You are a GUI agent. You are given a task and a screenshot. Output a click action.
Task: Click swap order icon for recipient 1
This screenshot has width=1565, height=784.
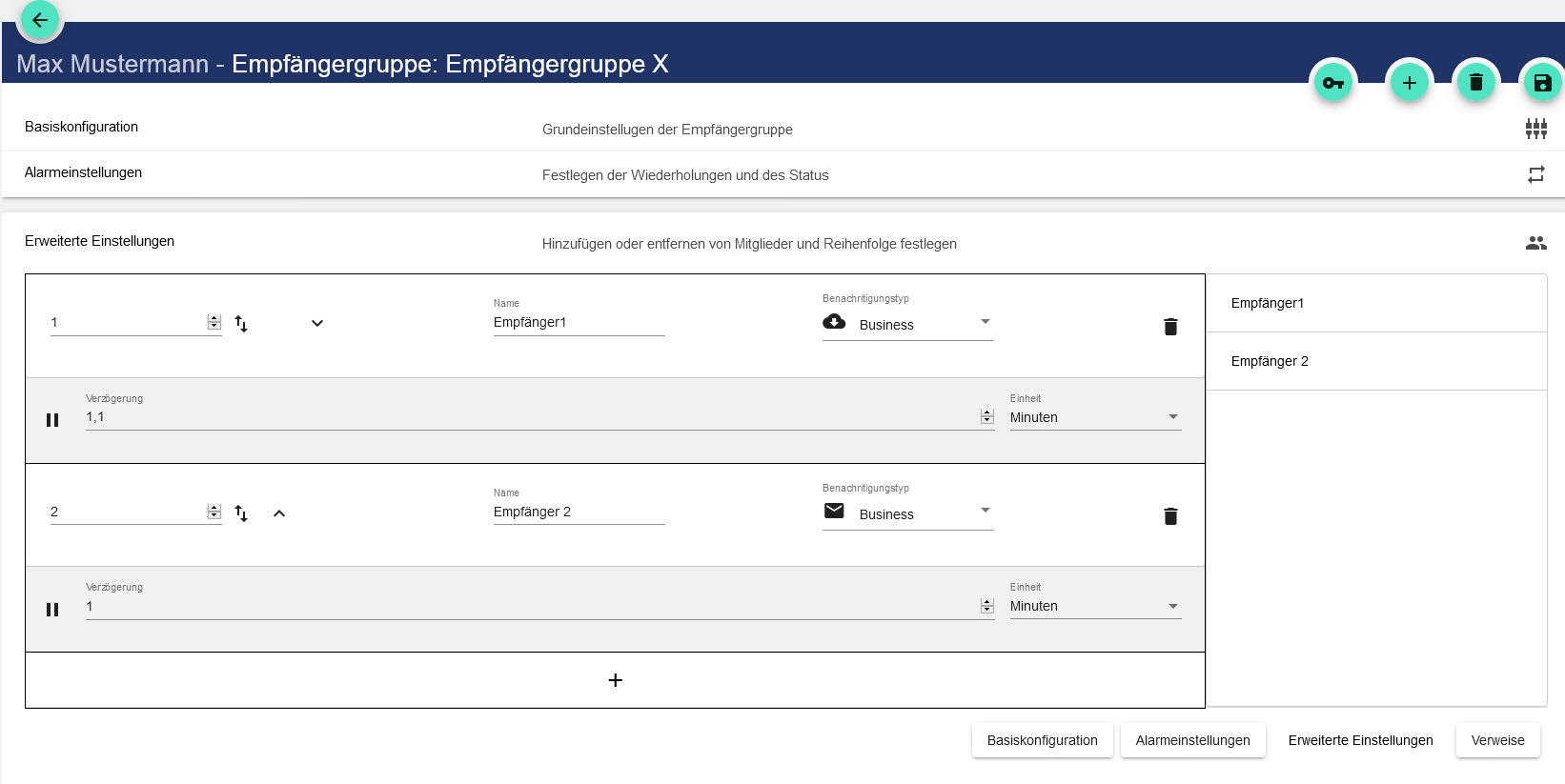point(241,324)
